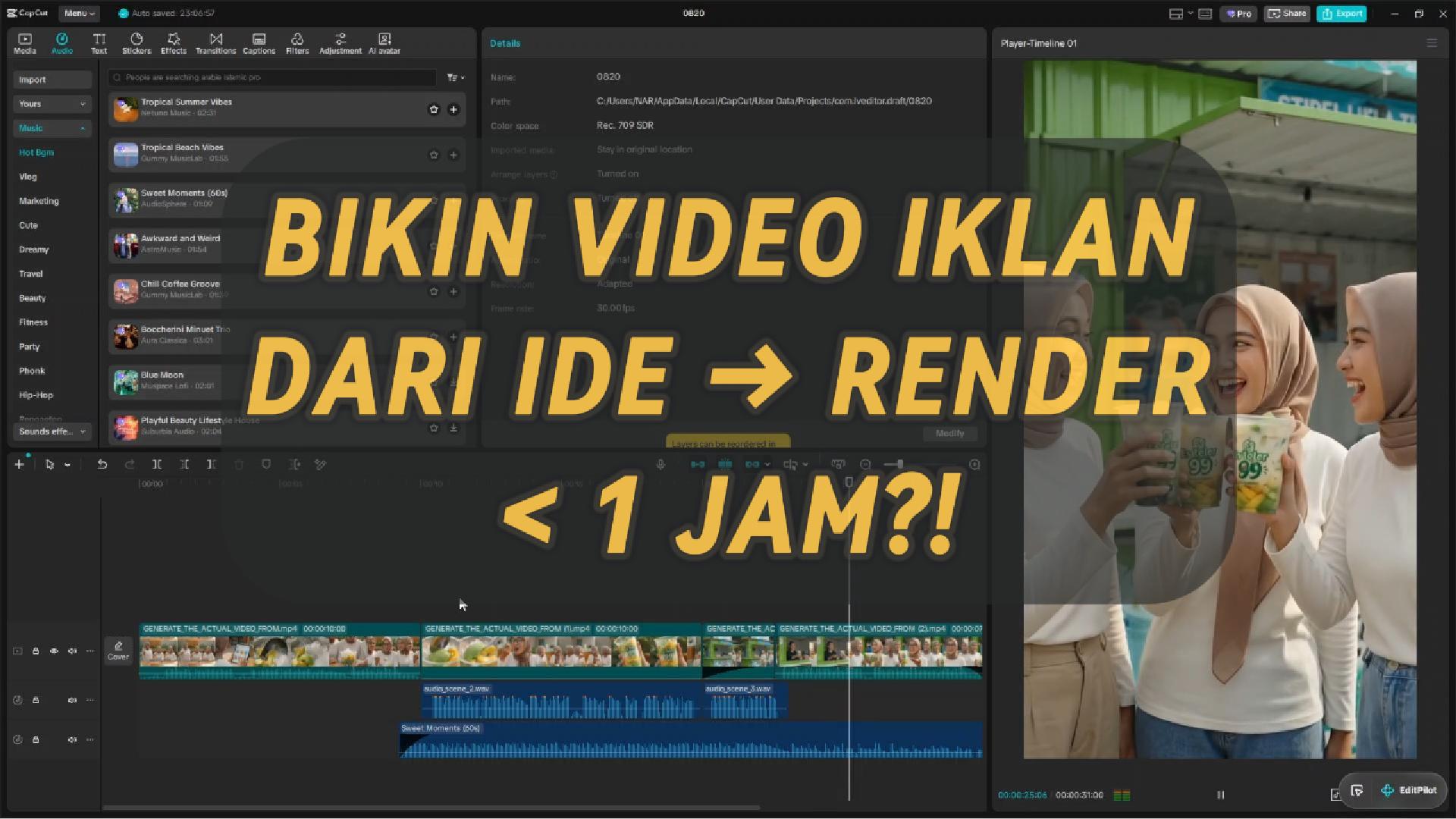Viewport: 1456px width, 819px height.
Task: Toggle auto snapping on timeline
Action: [x=725, y=464]
